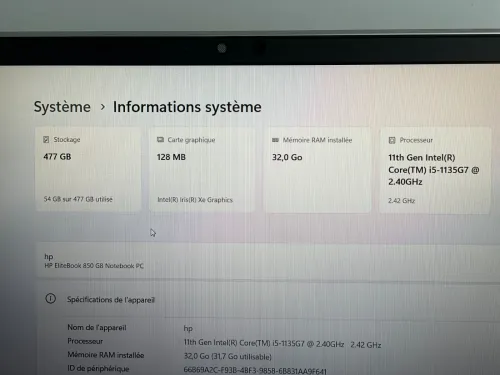
Task: Go back to Système in the breadcrumb
Action: coord(62,107)
